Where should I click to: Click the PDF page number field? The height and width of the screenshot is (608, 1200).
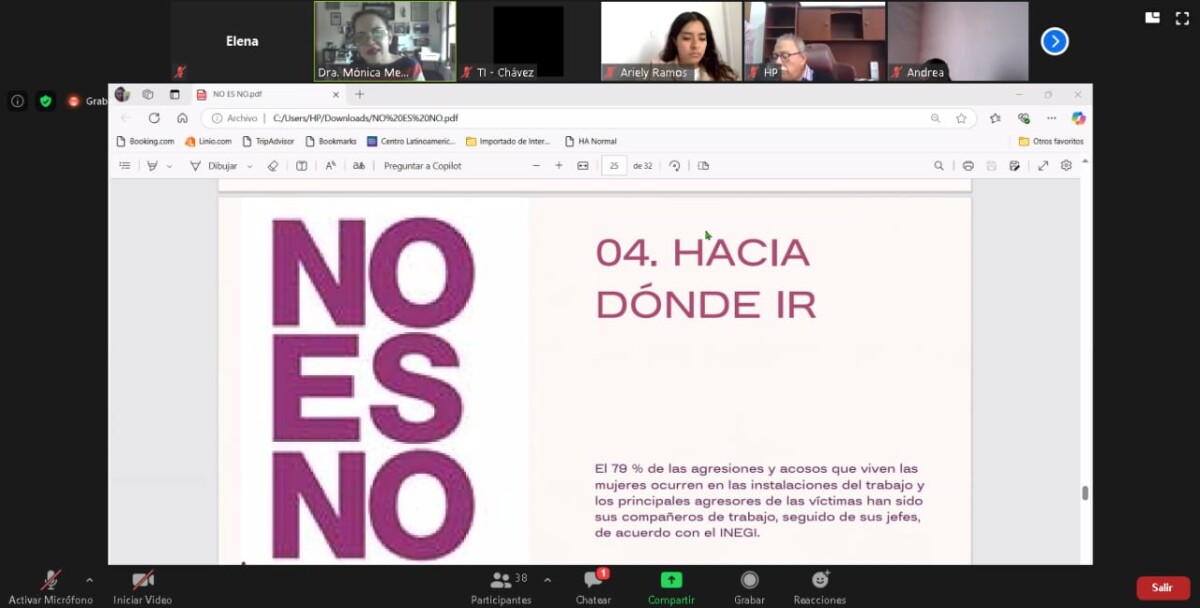coord(614,166)
